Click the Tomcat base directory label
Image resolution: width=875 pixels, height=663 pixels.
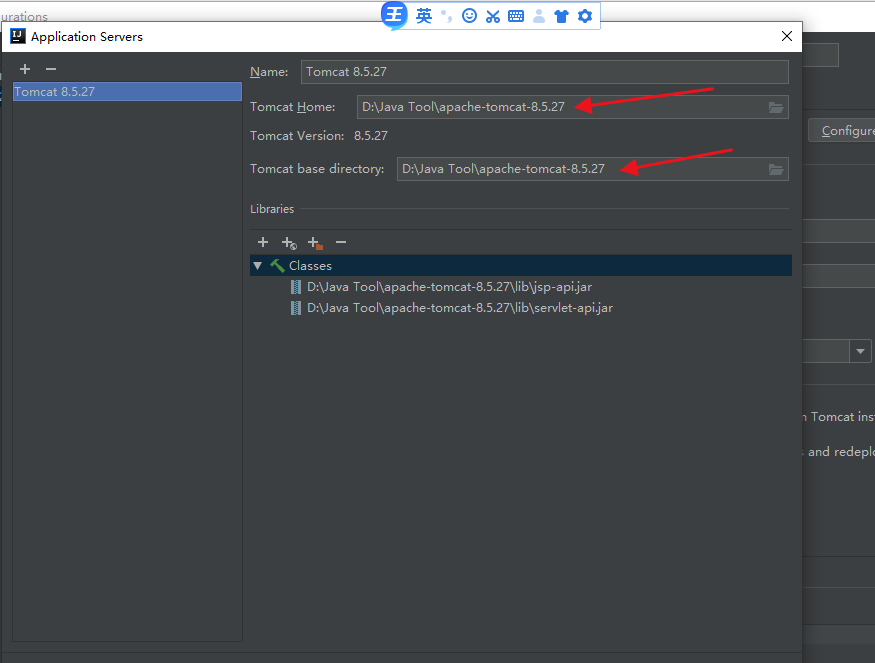pos(317,169)
